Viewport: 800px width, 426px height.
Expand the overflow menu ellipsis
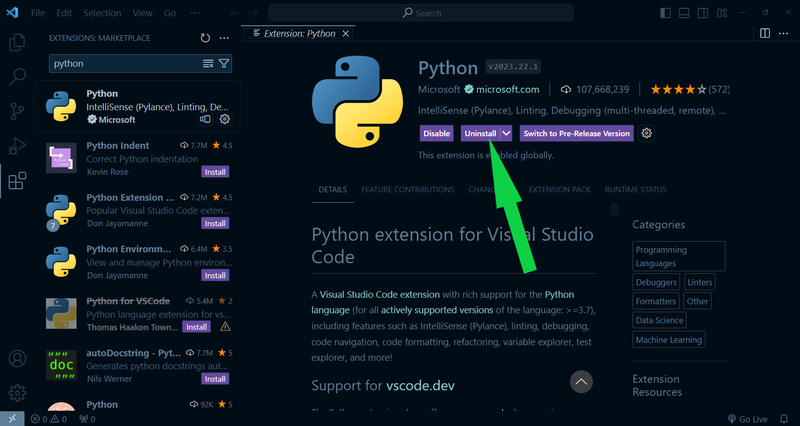pyautogui.click(x=195, y=13)
